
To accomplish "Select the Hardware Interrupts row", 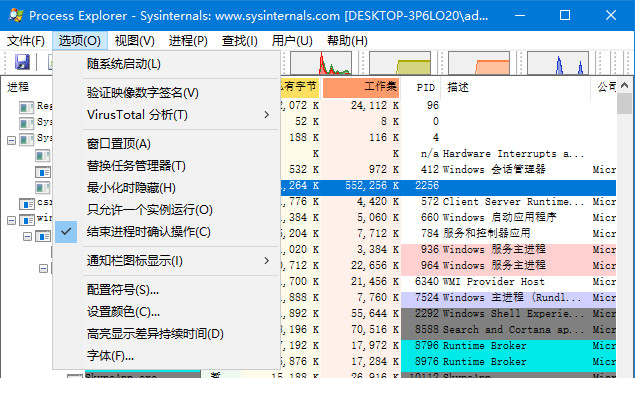I will pos(448,154).
